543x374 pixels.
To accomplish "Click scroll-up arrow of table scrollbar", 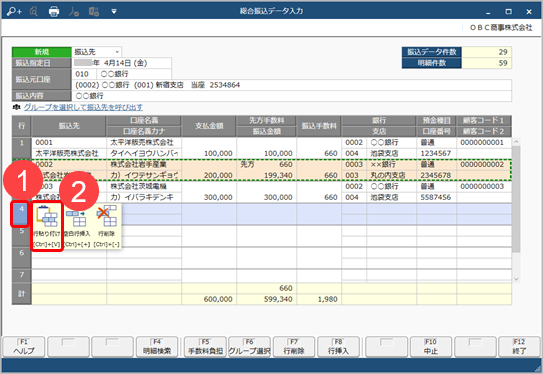I will point(516,142).
